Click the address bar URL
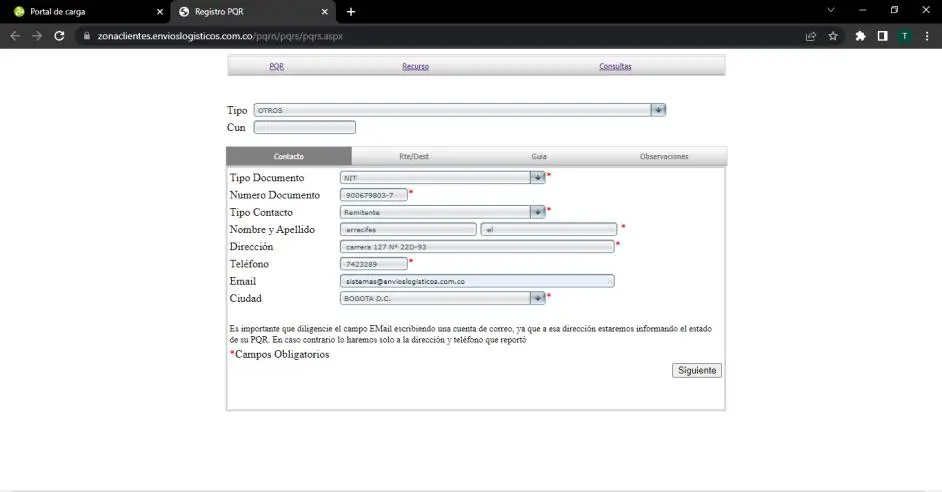Screen dimensions: 942x492 [x=220, y=36]
